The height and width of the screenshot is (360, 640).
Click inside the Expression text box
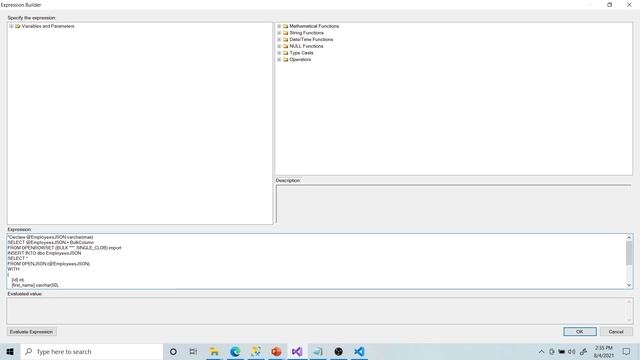316,261
